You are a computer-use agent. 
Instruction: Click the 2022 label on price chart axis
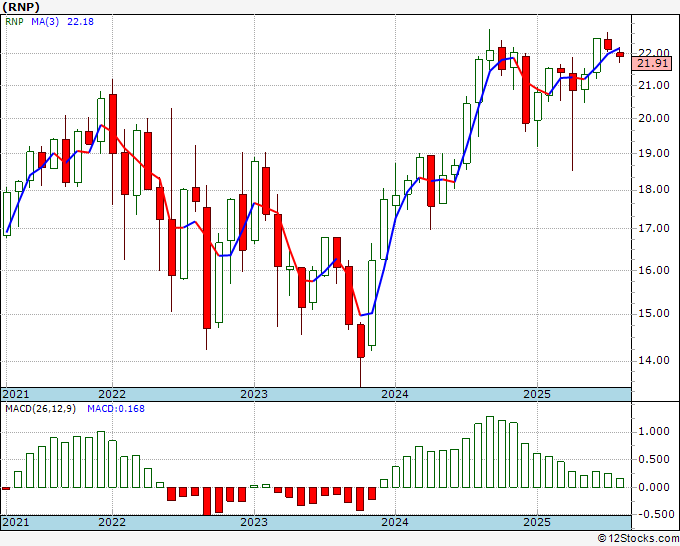coord(112,394)
